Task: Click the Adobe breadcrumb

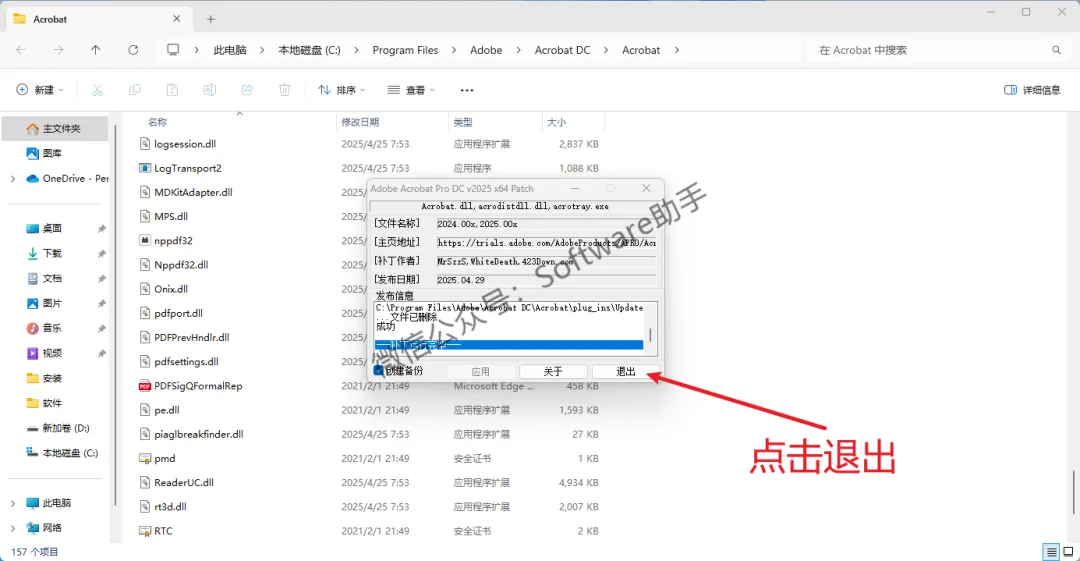Action: coord(486,50)
